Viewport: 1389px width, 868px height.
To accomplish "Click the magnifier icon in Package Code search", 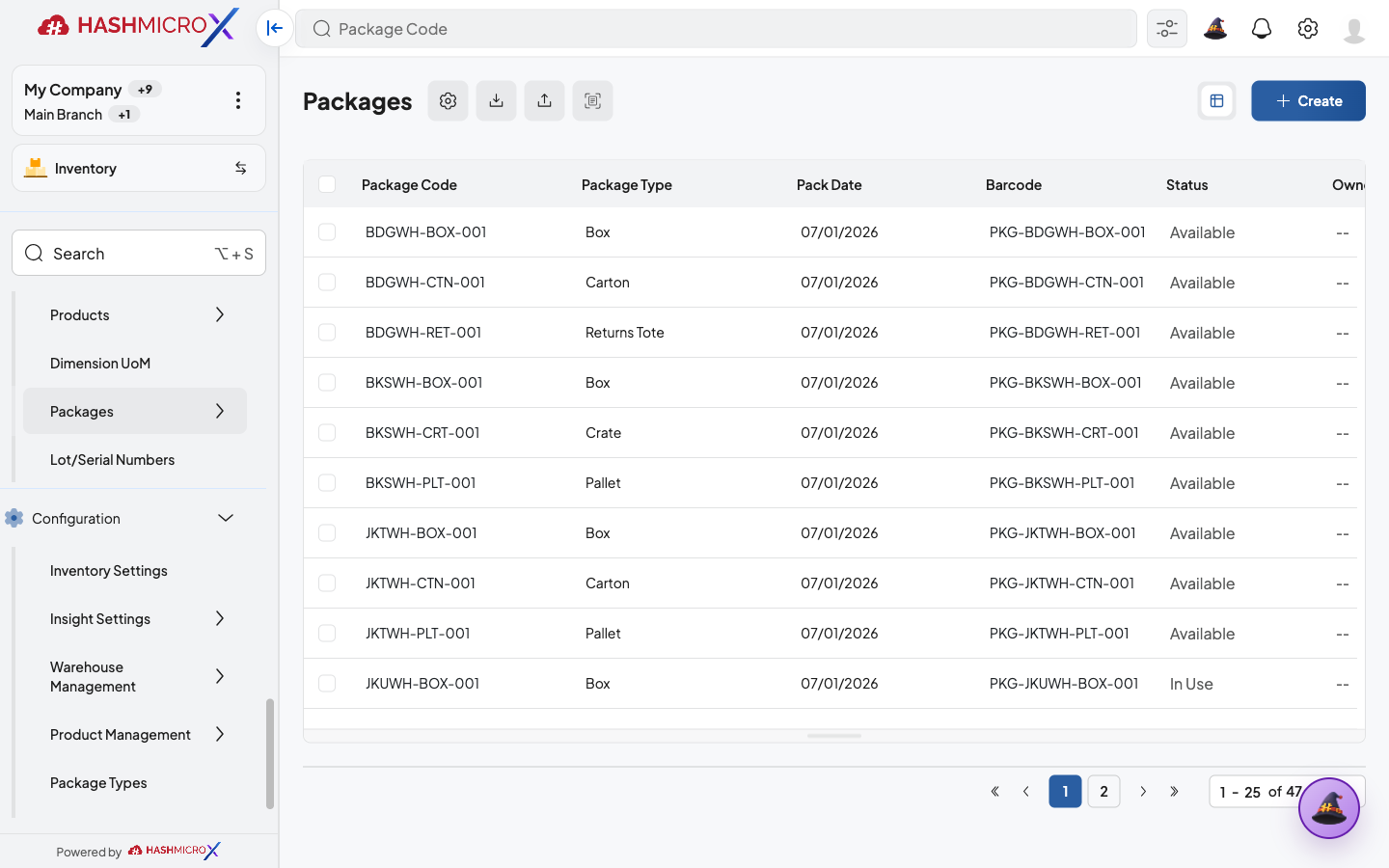I will 322,29.
